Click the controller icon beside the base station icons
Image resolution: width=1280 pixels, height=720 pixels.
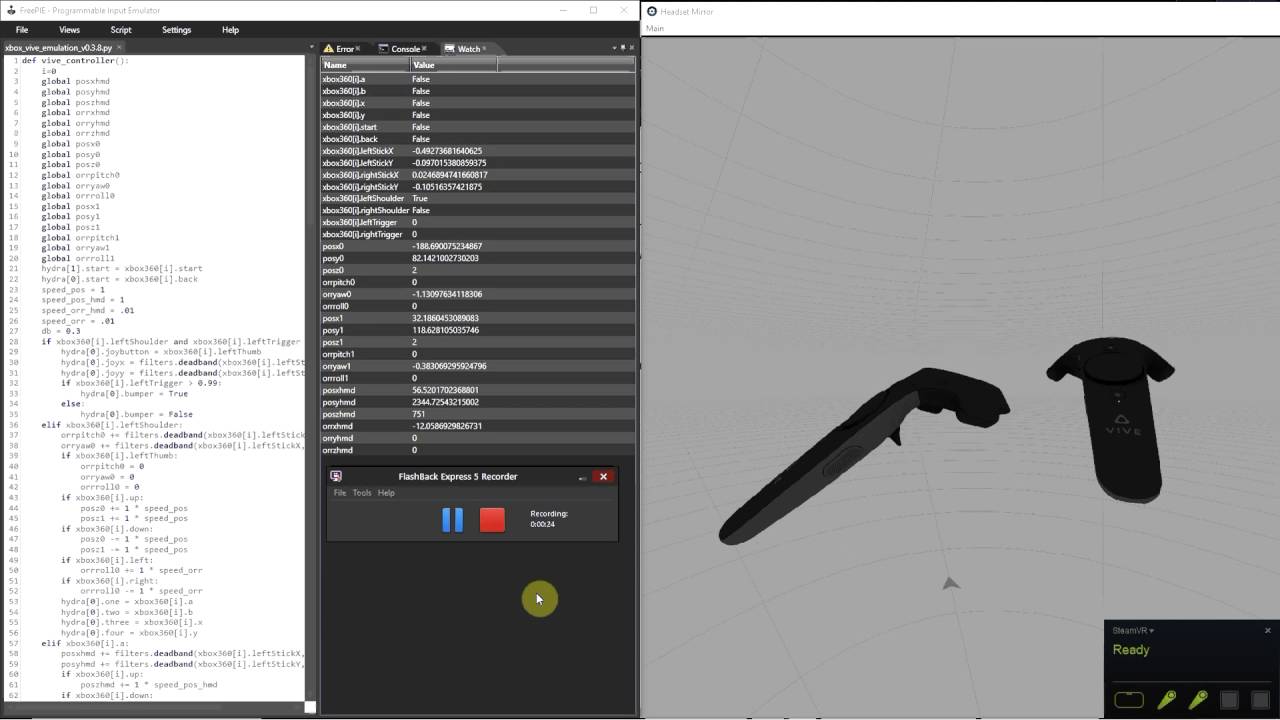[x=1198, y=700]
